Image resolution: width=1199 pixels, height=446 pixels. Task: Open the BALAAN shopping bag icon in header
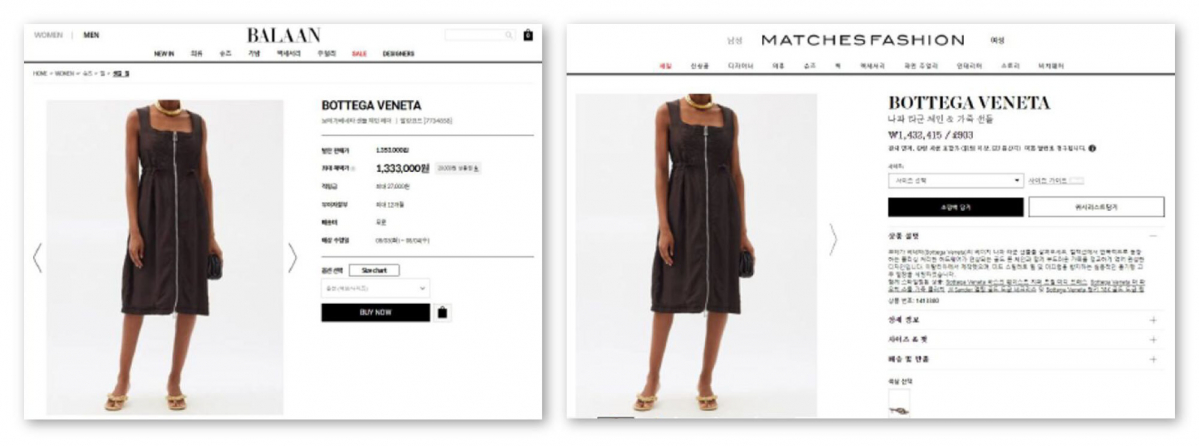528,35
